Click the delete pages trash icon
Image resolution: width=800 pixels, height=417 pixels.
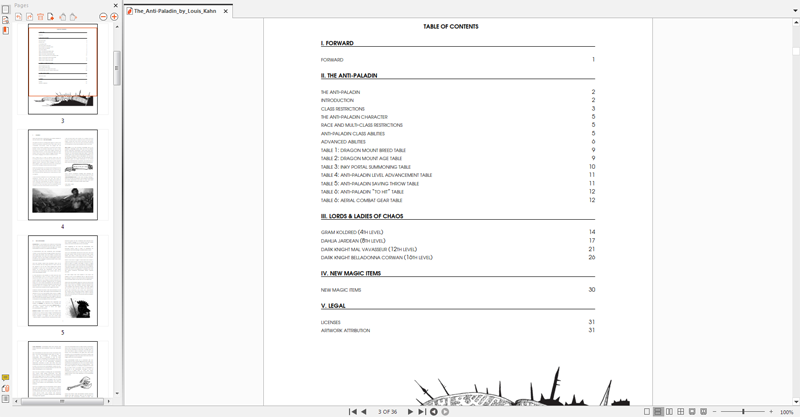[40, 17]
